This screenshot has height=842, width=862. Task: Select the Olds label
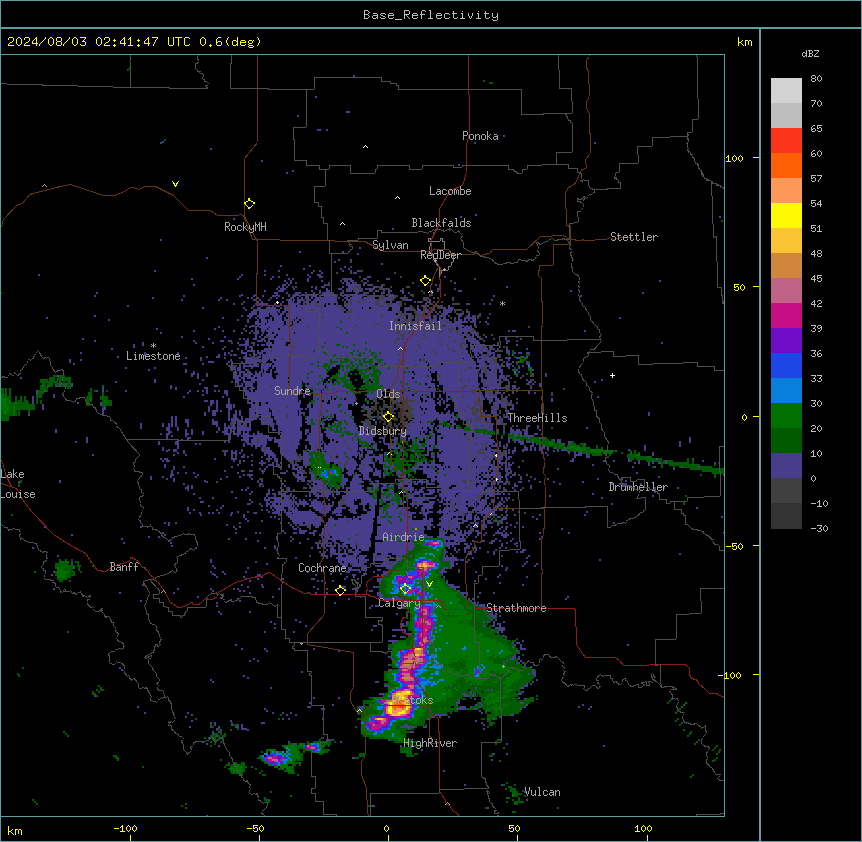click(388, 394)
